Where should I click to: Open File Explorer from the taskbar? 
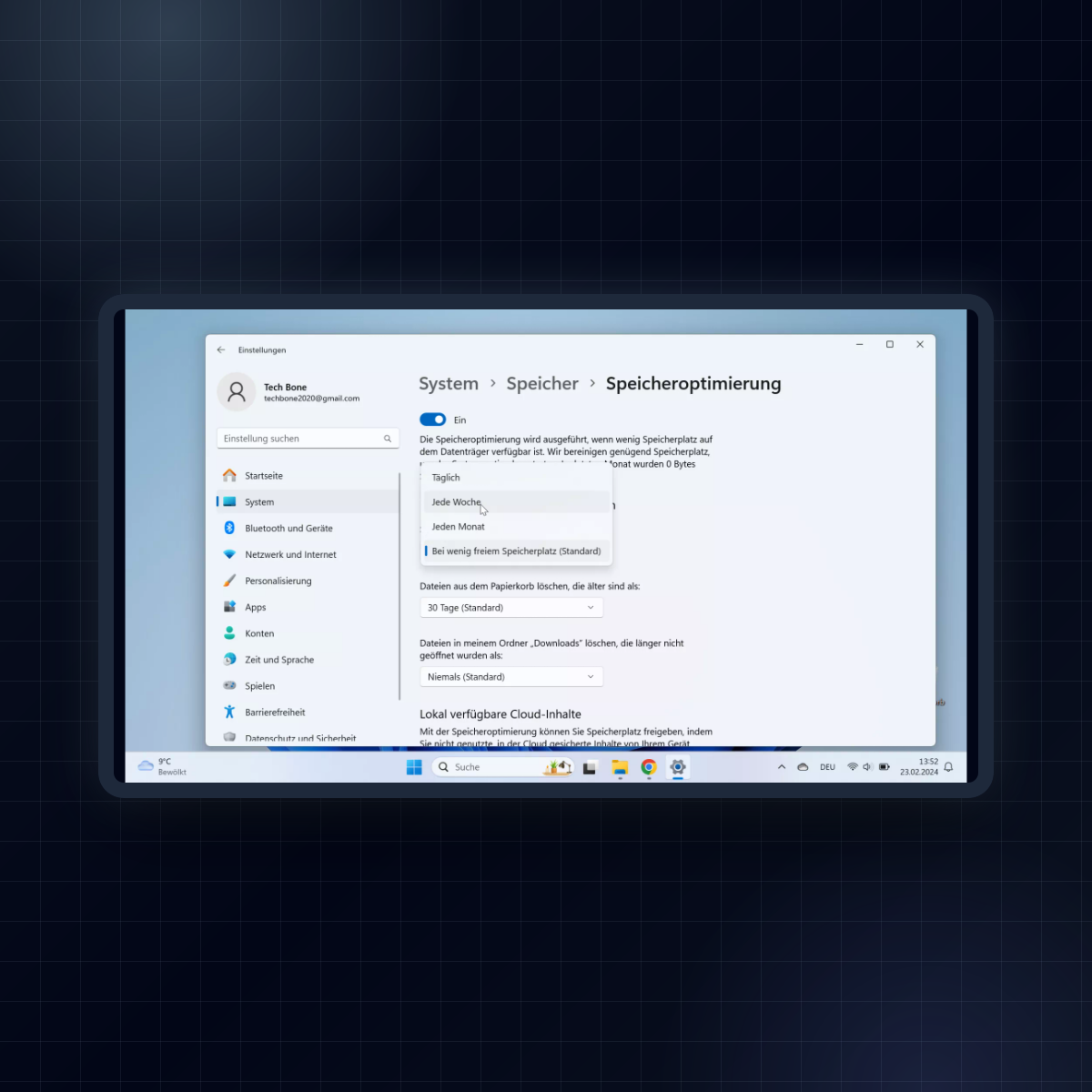tap(620, 768)
